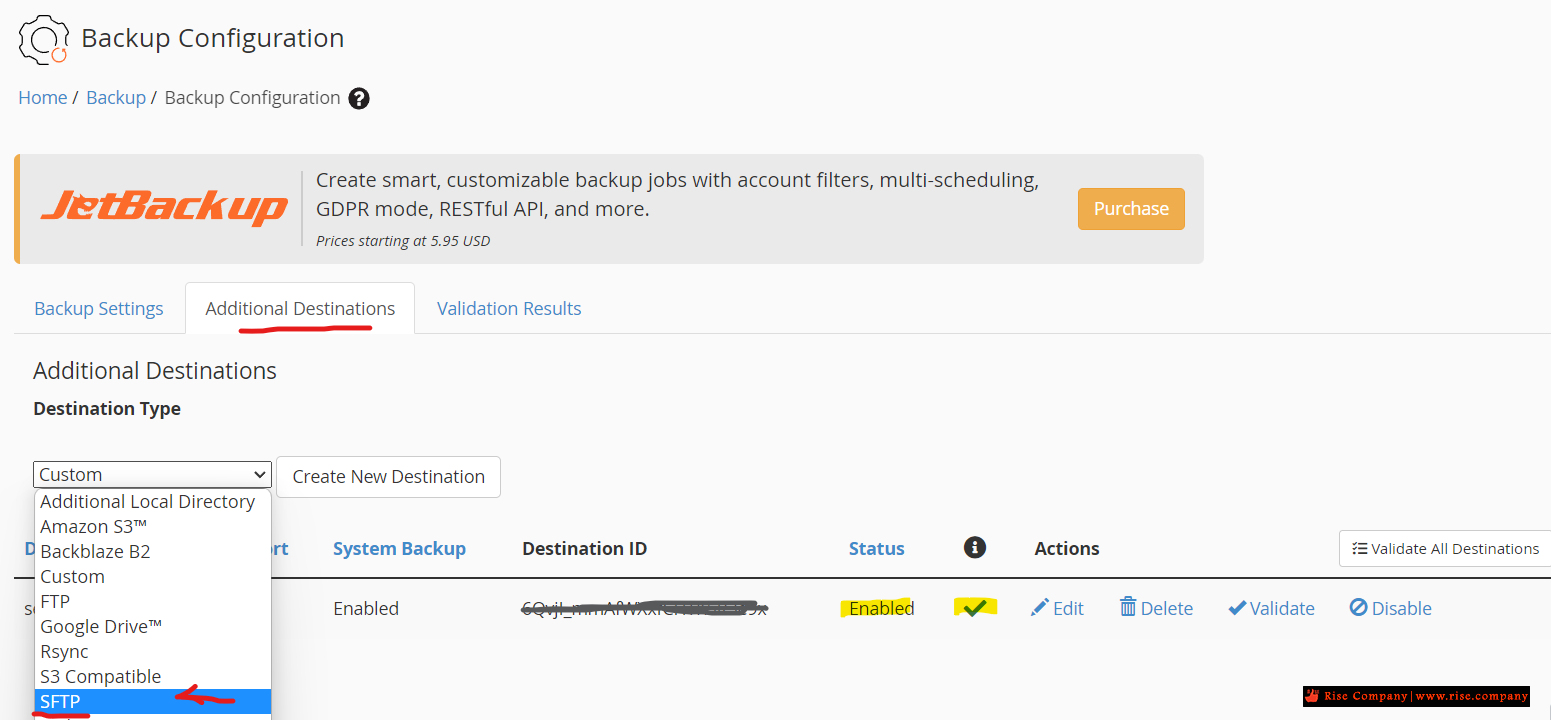Click the Destination ID column header
Image resolution: width=1551 pixels, height=720 pixels.
[584, 549]
